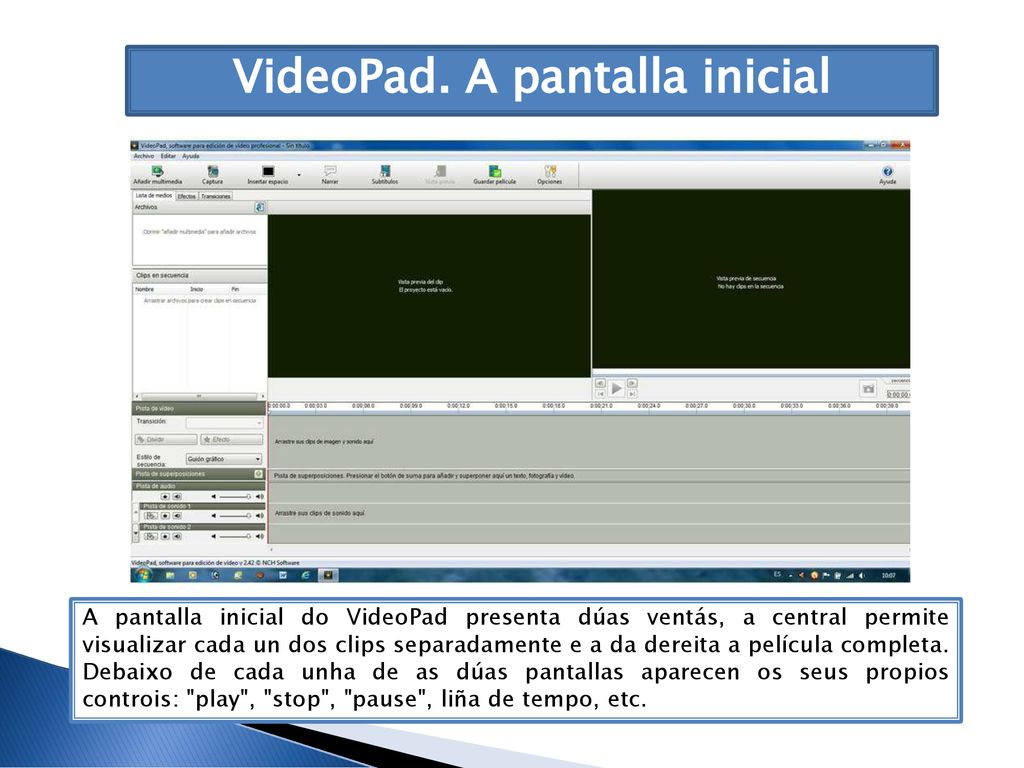
Task: Toggle the first button in Pista de audio row
Action: [165, 496]
